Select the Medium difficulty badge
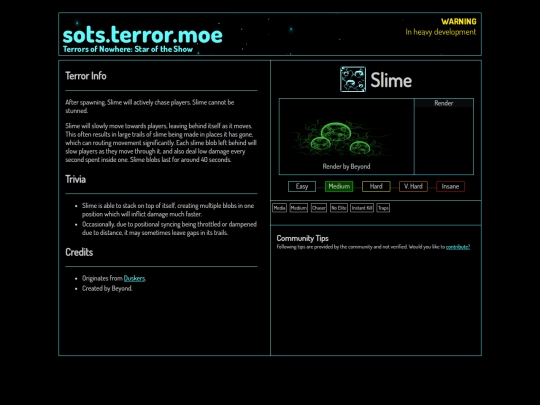Image resolution: width=540 pixels, height=405 pixels. tap(339, 186)
